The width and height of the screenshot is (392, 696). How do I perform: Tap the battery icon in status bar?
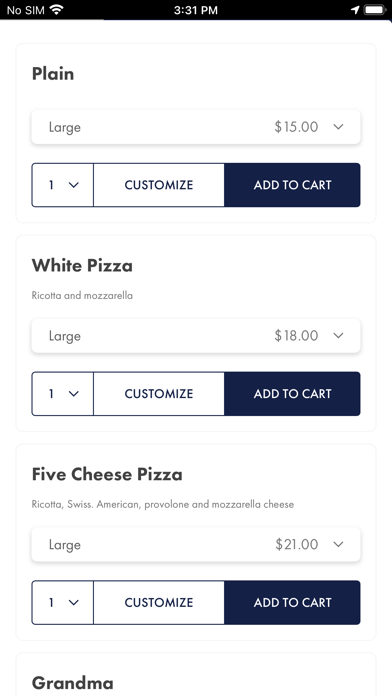coord(375,10)
